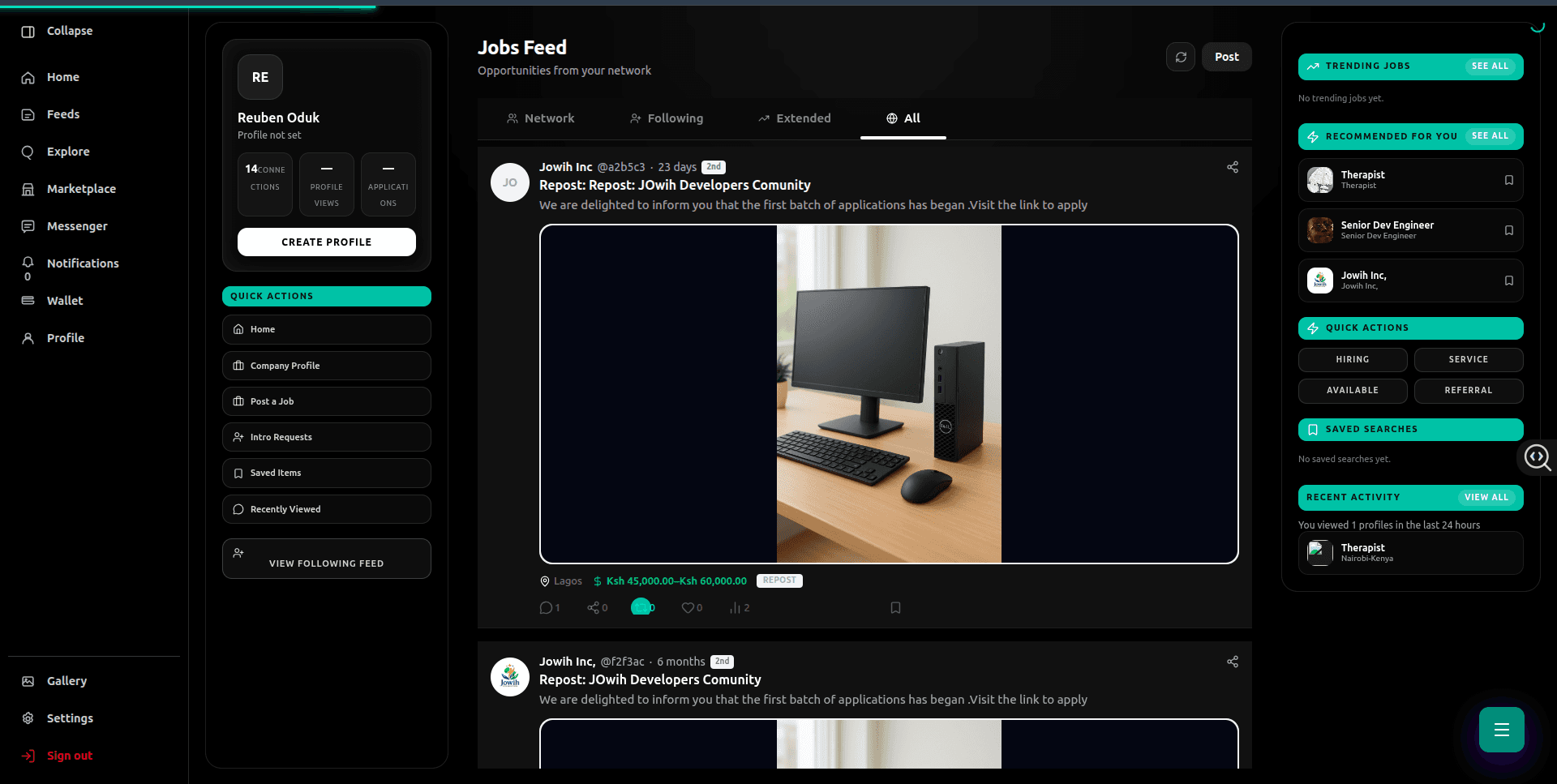The image size is (1557, 784).
Task: Open Intro Requests quick action
Action: tap(327, 437)
